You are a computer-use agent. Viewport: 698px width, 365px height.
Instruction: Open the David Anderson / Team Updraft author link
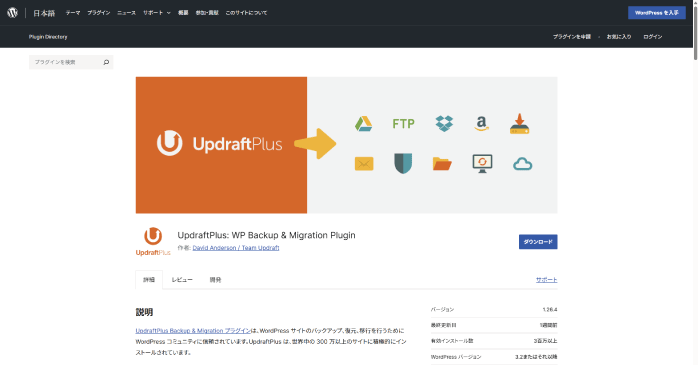pyautogui.click(x=236, y=248)
